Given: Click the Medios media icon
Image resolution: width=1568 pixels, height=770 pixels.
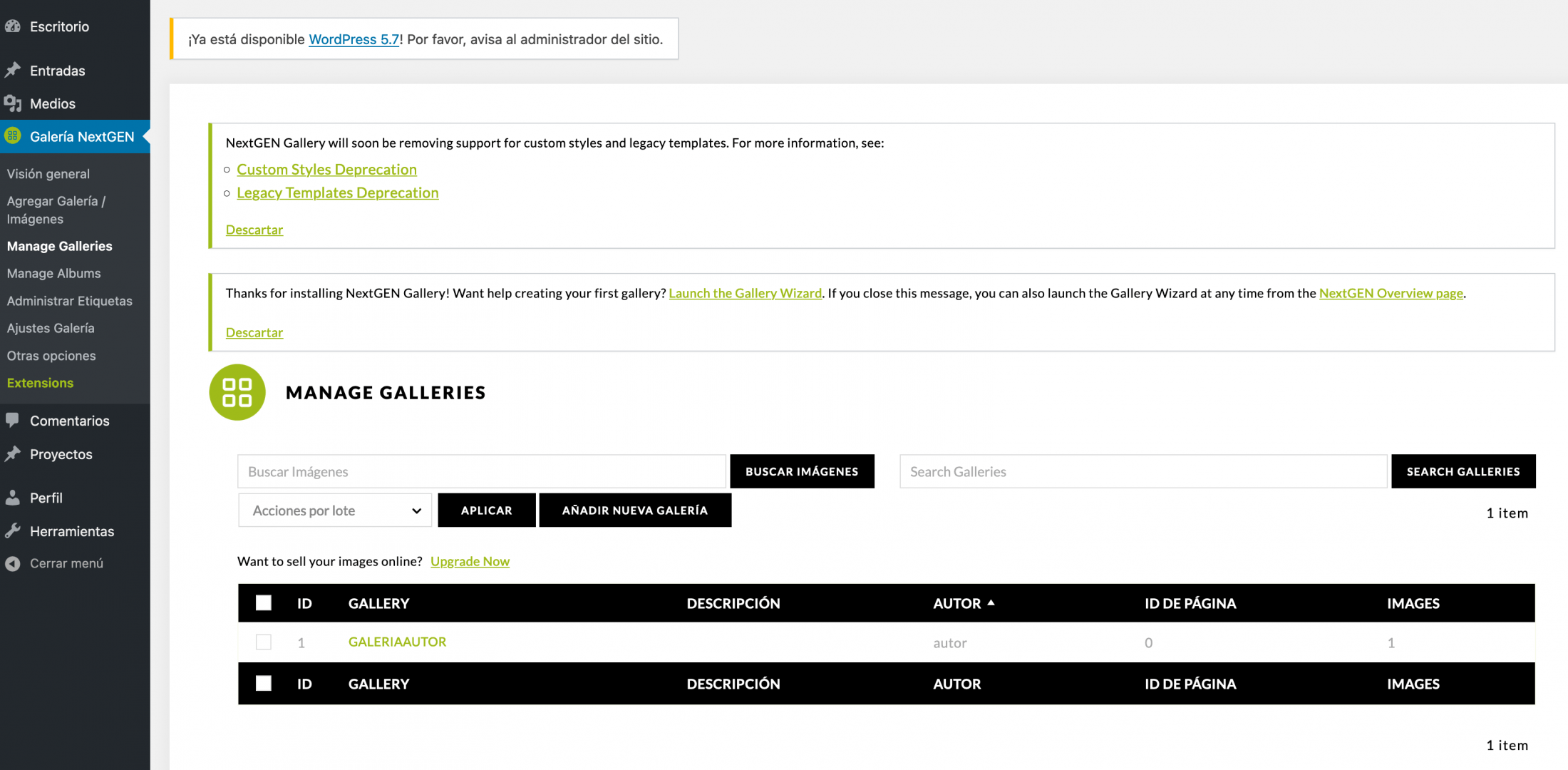Looking at the screenshot, I should [12, 103].
